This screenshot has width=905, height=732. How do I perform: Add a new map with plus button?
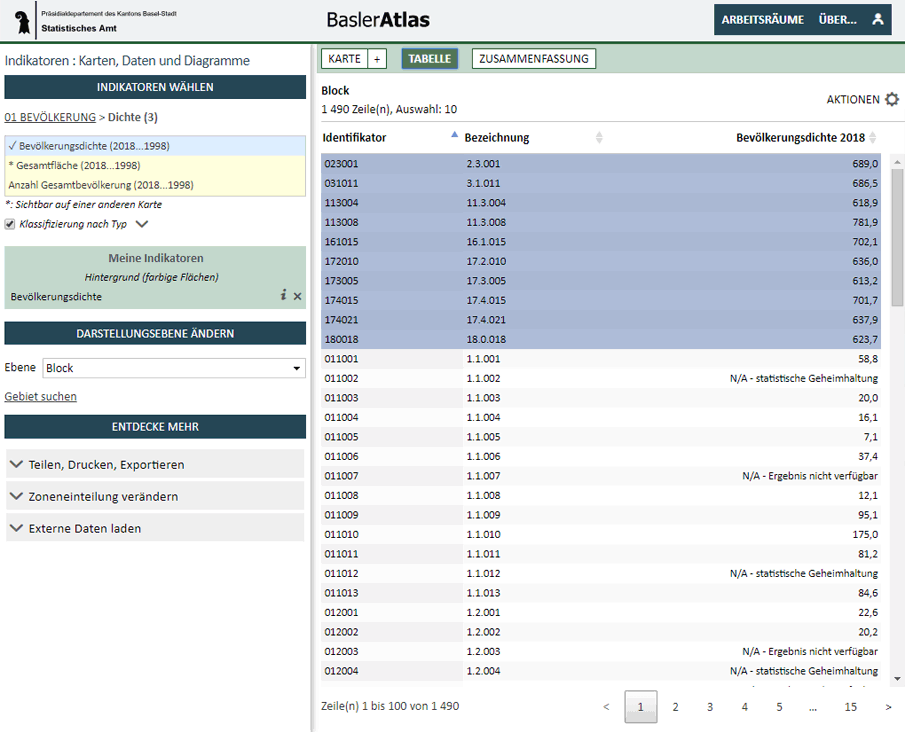click(x=377, y=59)
